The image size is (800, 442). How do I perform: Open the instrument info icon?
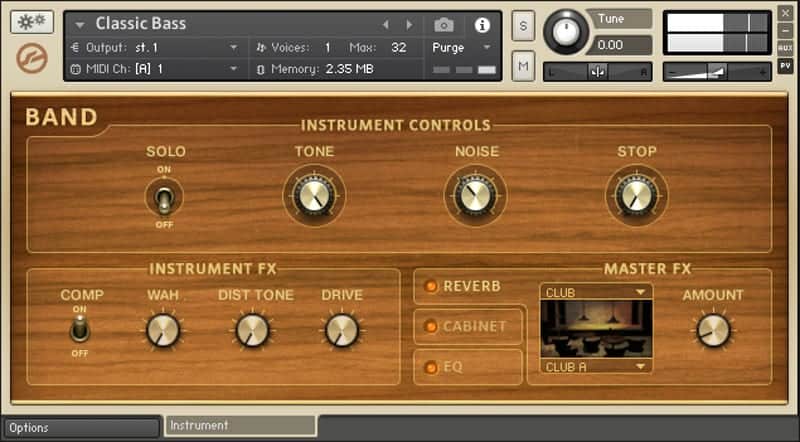tap(482, 24)
